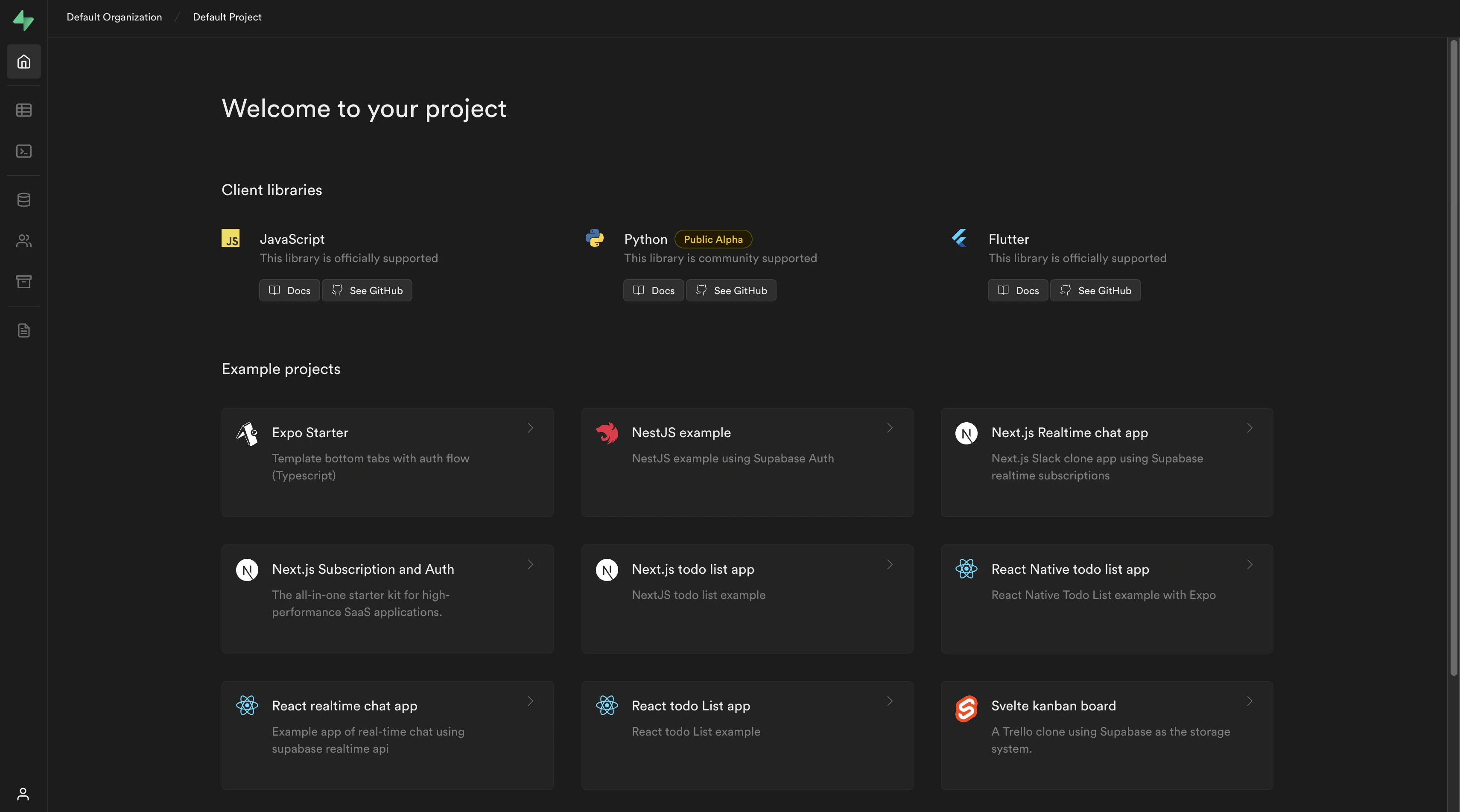1460x812 pixels.
Task: Open React Native todo list app title
Action: point(1070,569)
